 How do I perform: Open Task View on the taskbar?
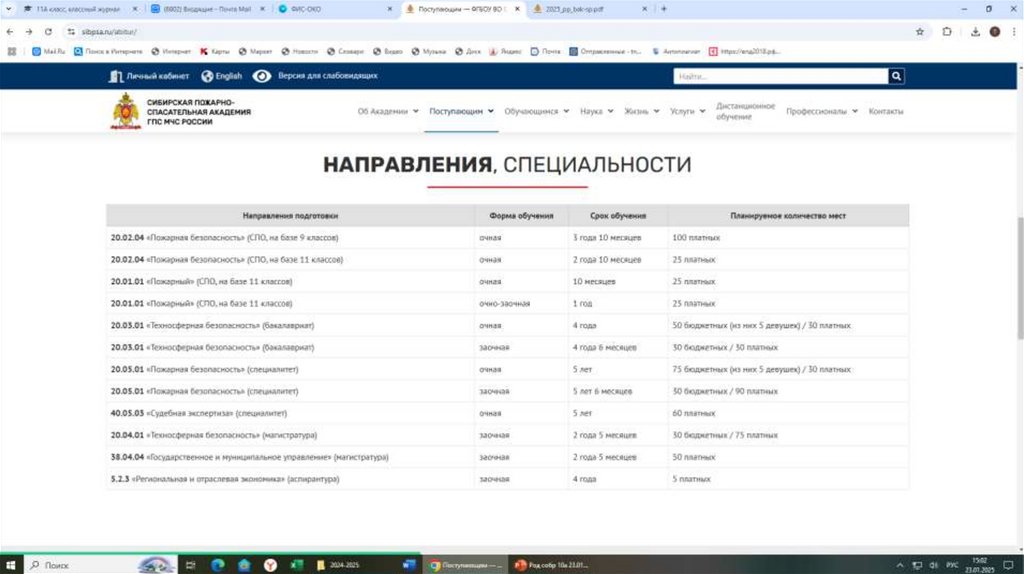point(191,565)
